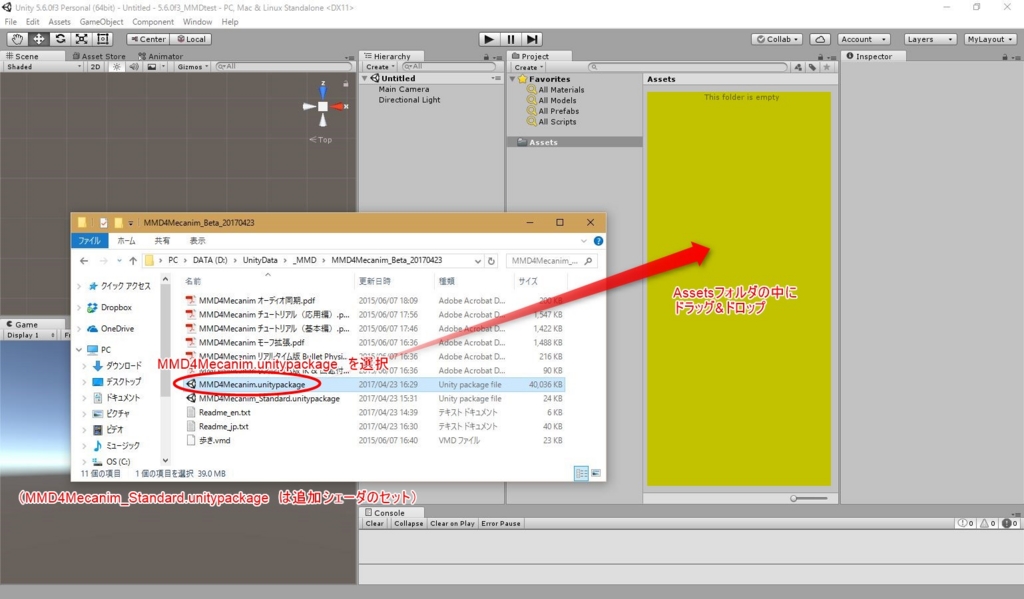Select All Materials favorite
This screenshot has height=599, width=1024.
[x=561, y=89]
